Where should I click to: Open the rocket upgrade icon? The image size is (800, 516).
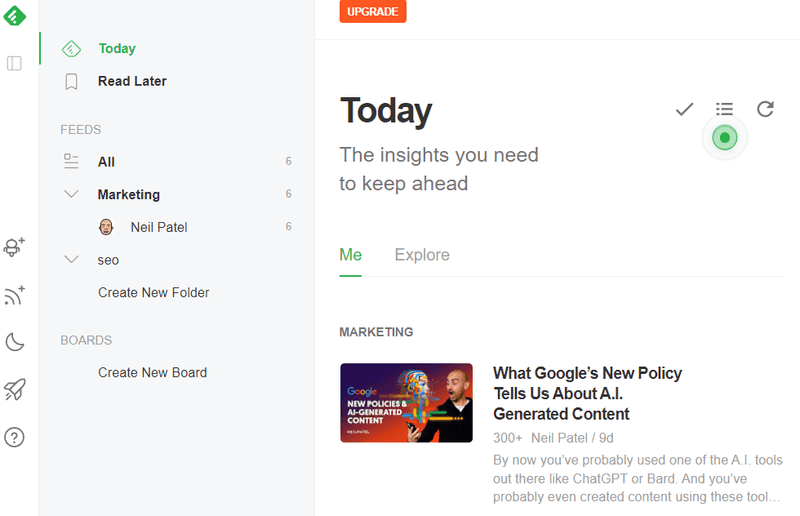click(x=15, y=390)
